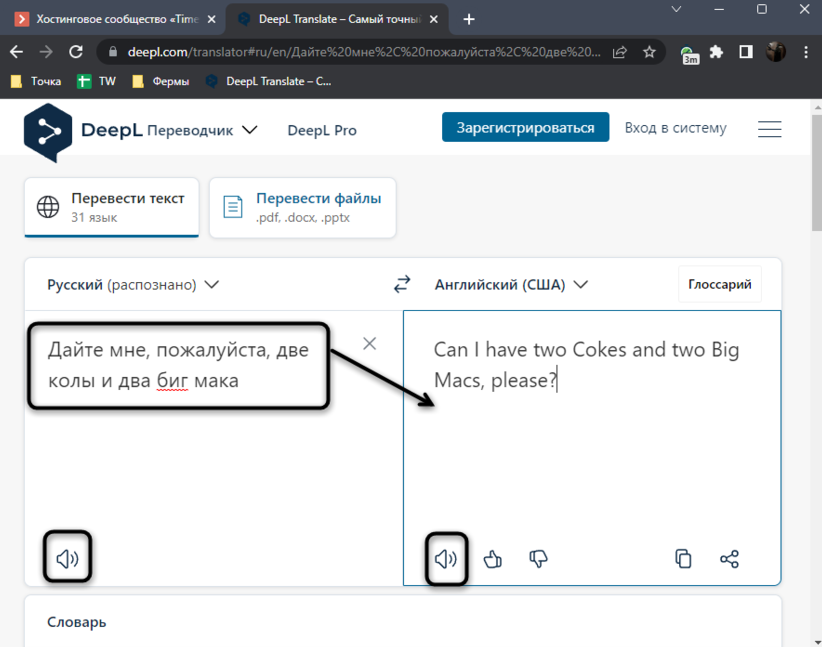Open the Chrome three-dot menu
Viewport: 822px width, 647px height.
(806, 52)
